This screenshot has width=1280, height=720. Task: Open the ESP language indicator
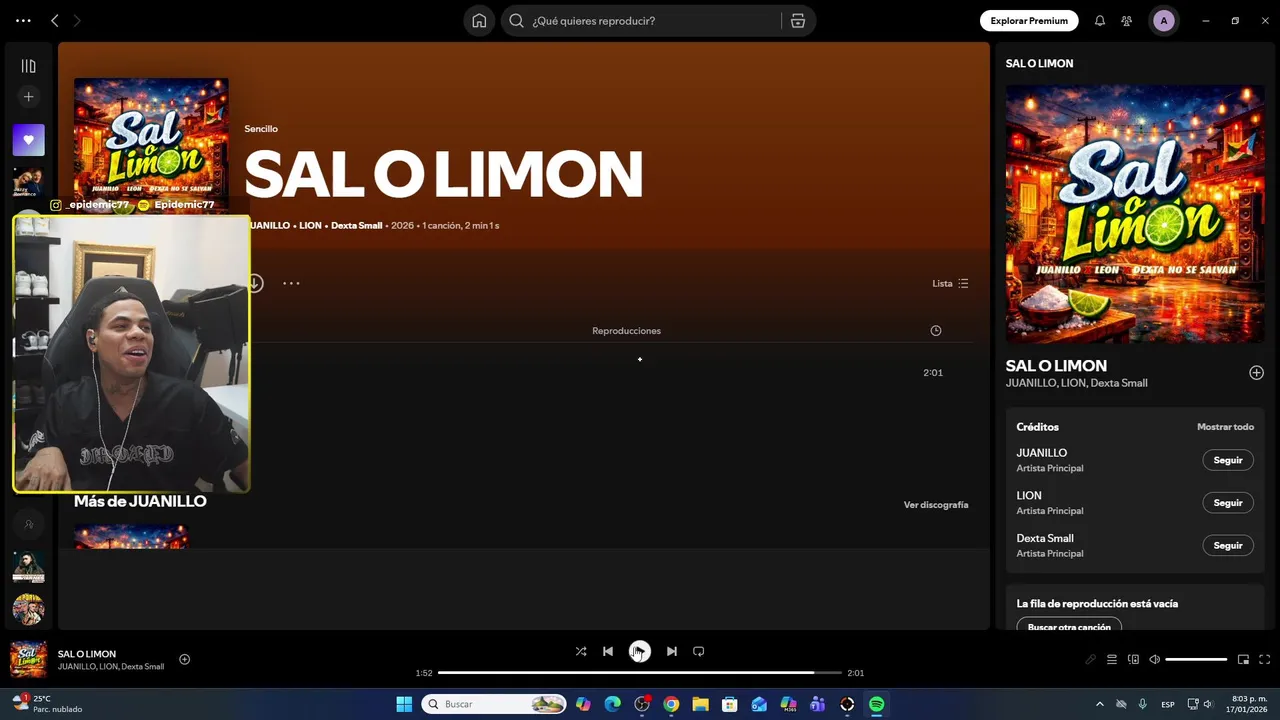point(1168,705)
